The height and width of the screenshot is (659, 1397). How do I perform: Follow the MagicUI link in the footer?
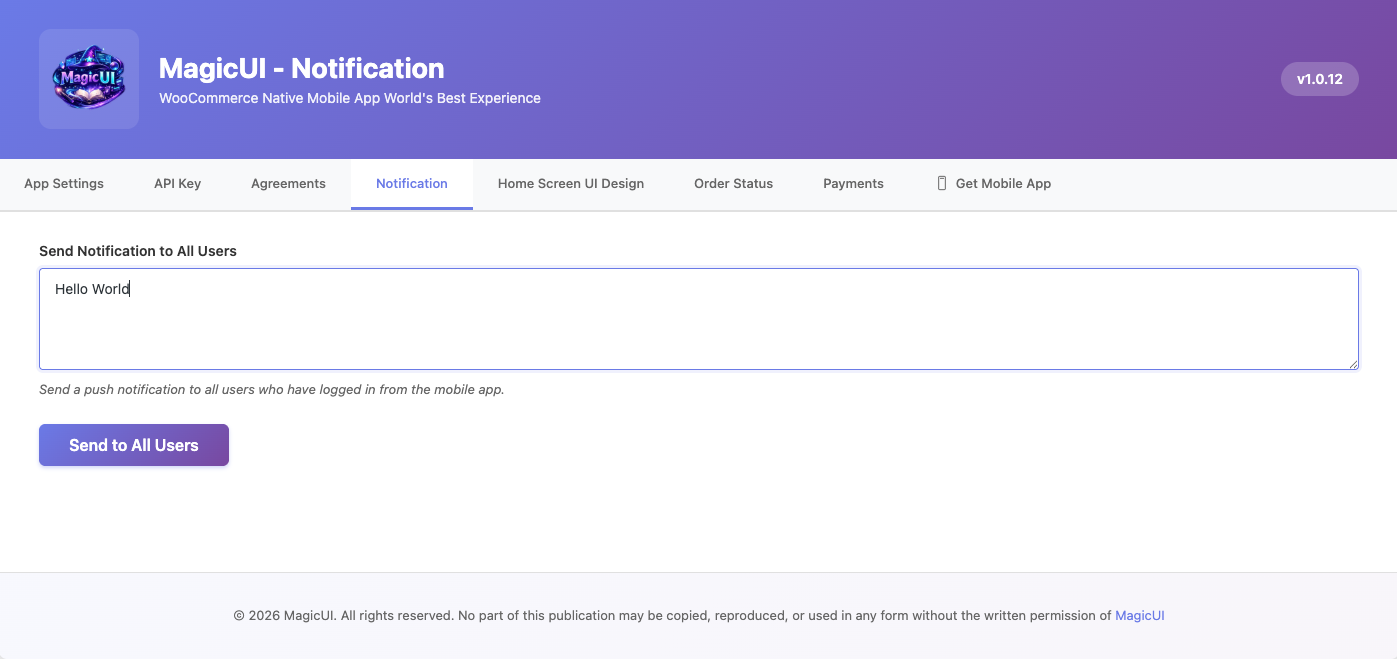click(x=1139, y=616)
